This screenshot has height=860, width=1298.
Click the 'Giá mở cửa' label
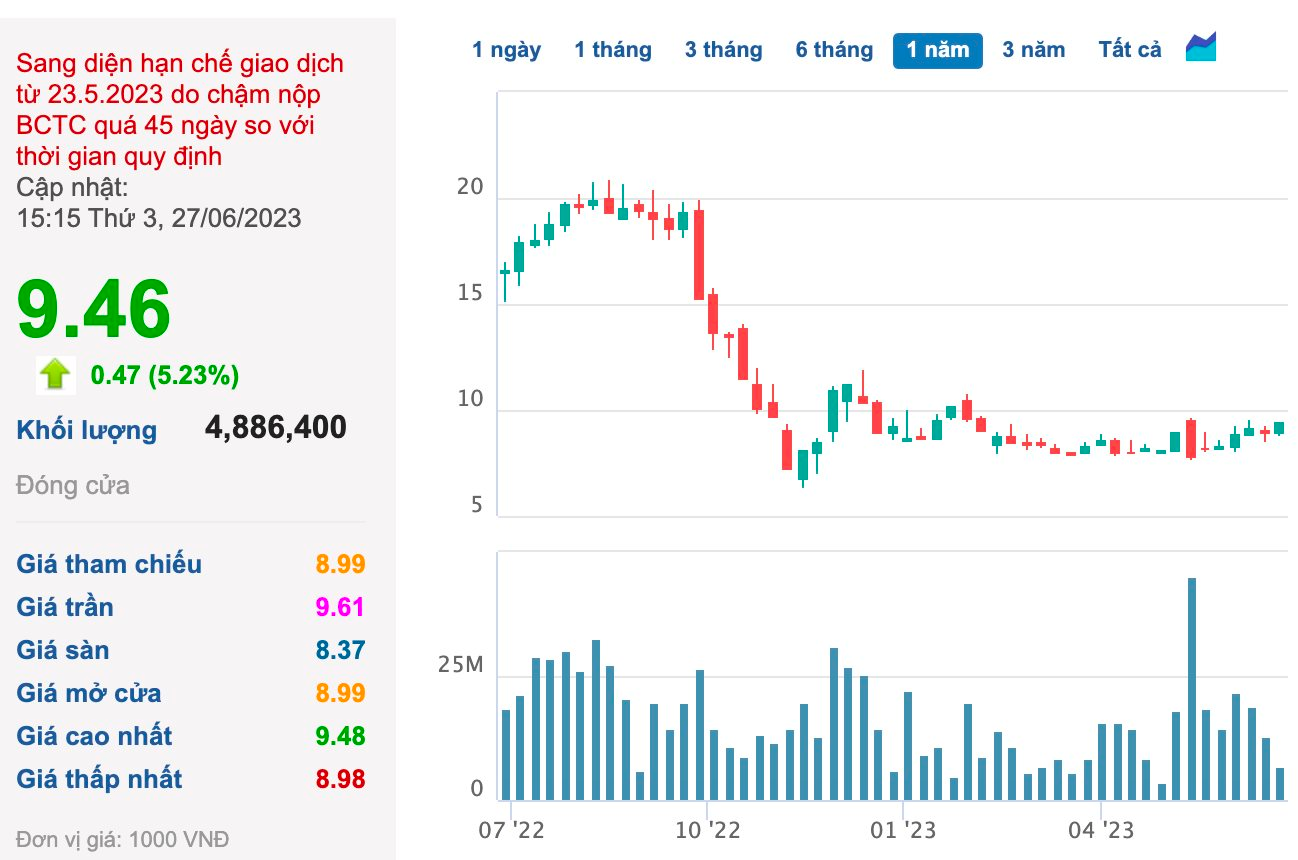click(89, 693)
